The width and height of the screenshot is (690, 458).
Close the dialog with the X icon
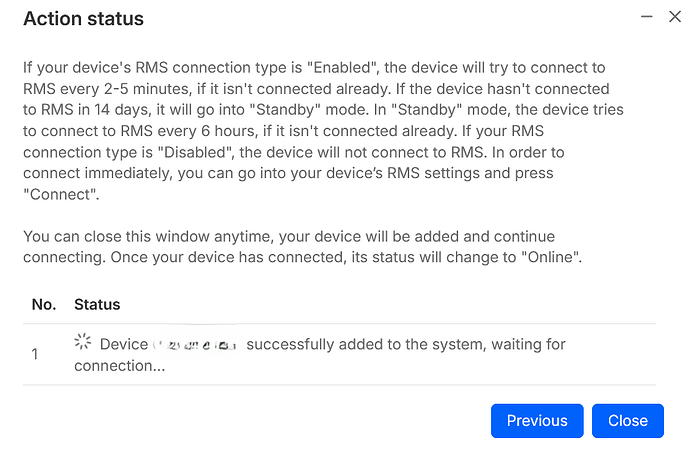click(675, 17)
